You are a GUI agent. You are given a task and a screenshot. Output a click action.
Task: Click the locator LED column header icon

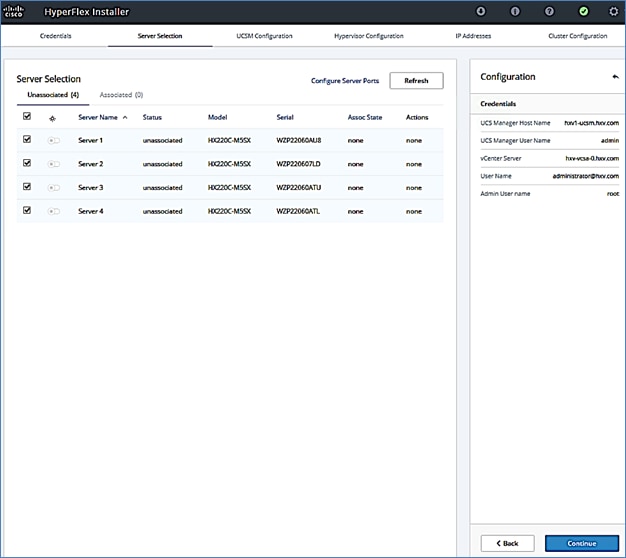pyautogui.click(x=52, y=119)
